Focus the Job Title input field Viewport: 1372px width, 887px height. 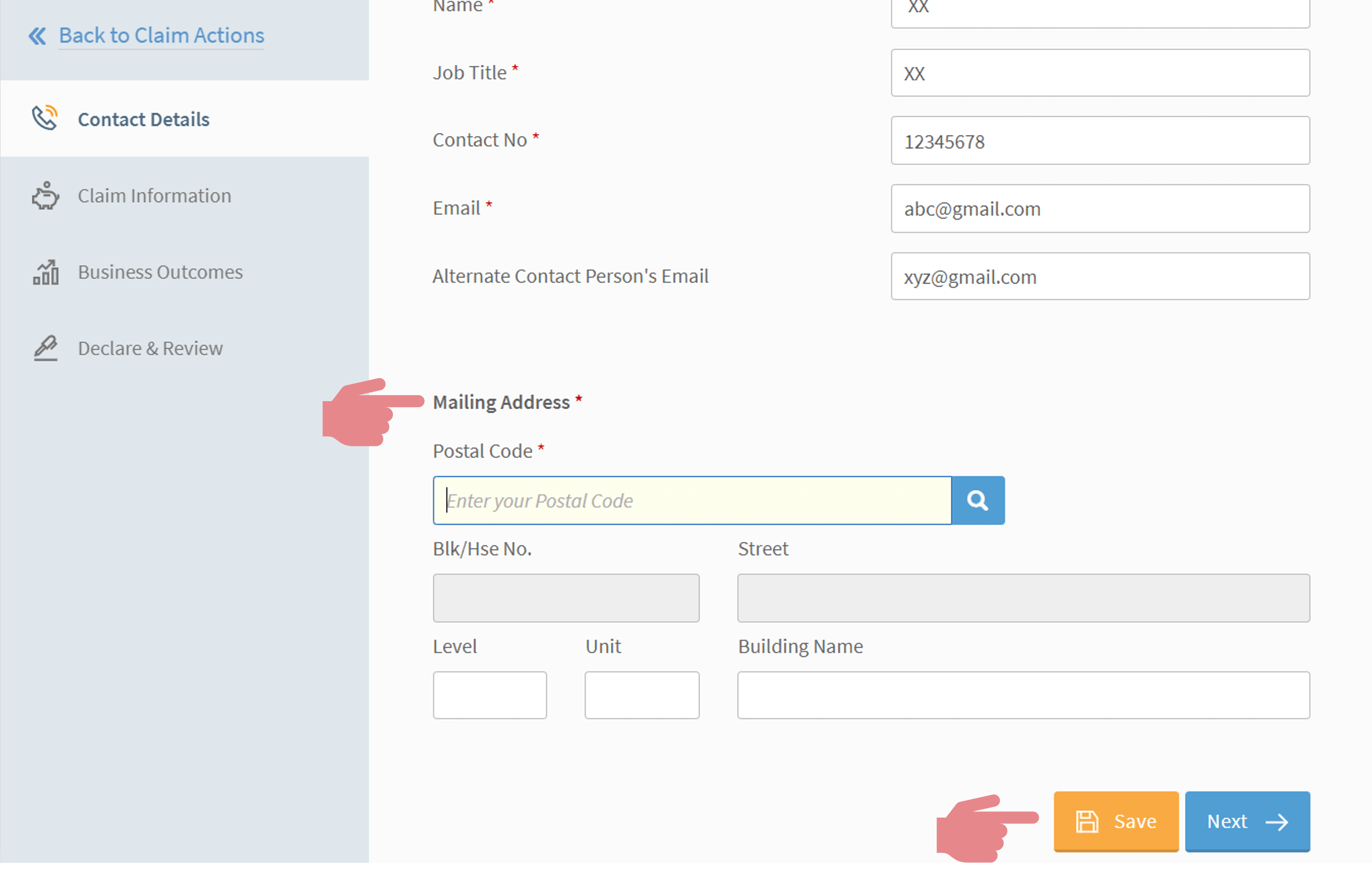click(1100, 73)
